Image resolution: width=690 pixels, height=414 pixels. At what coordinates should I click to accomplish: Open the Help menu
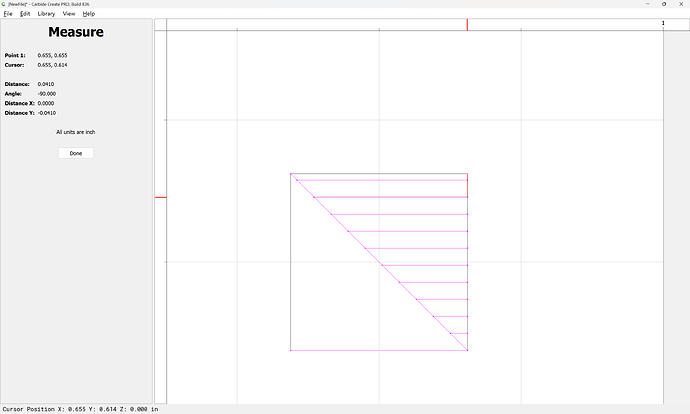pyautogui.click(x=89, y=14)
